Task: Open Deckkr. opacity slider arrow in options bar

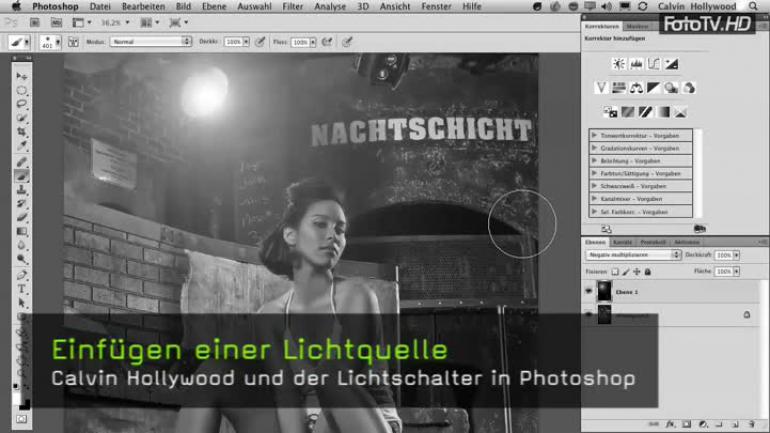Action: click(x=246, y=42)
